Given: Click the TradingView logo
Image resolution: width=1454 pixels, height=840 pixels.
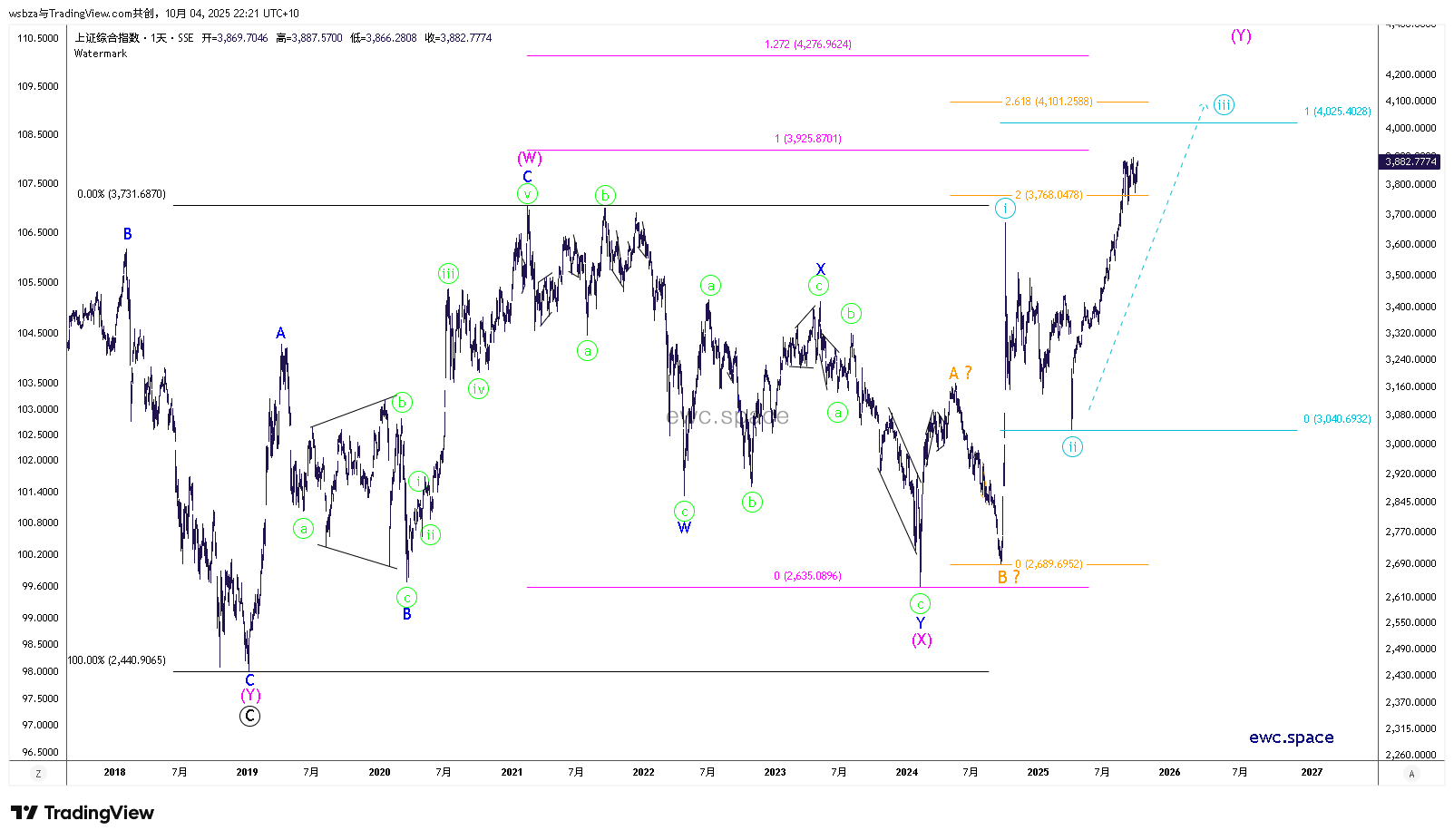Looking at the screenshot, I should [83, 813].
